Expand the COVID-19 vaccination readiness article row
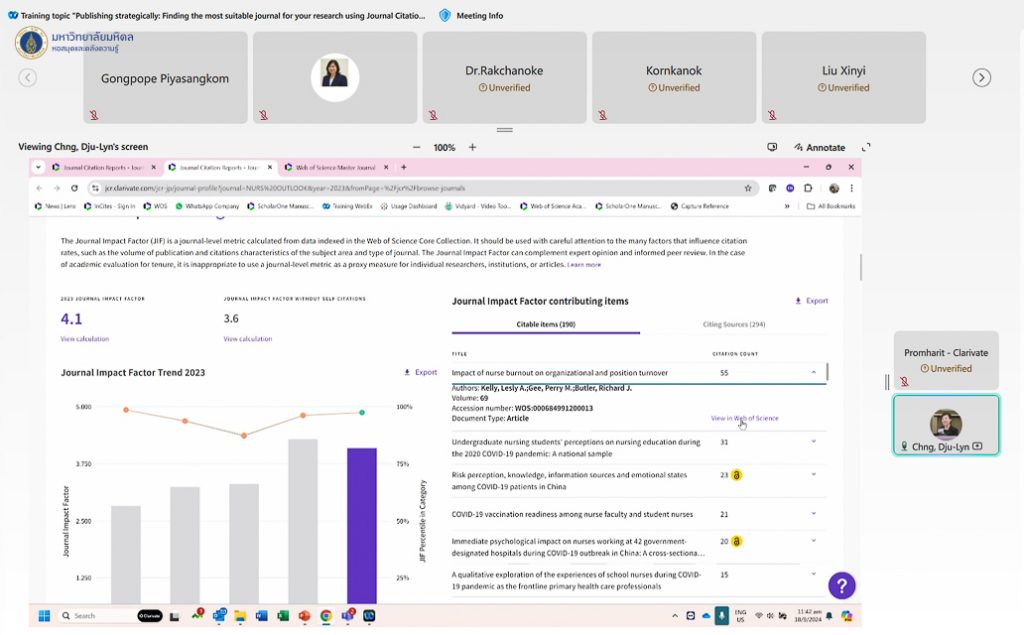The width and height of the screenshot is (1024, 635). (813, 514)
